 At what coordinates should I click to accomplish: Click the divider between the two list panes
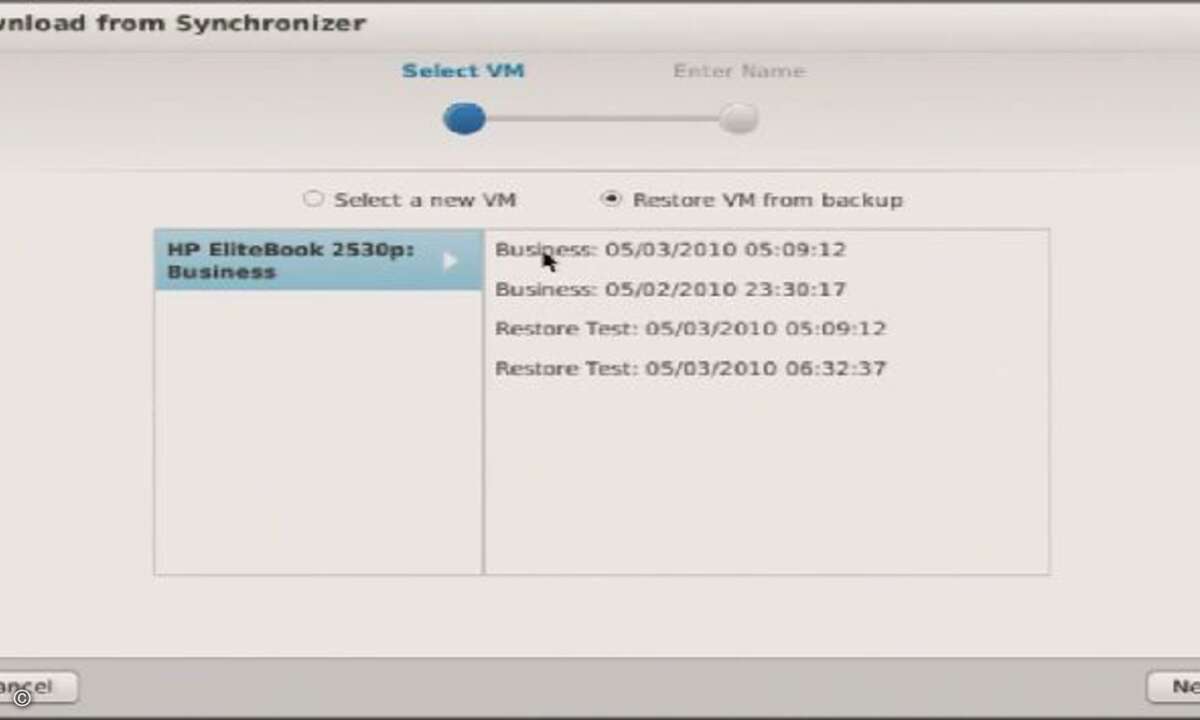pos(484,402)
